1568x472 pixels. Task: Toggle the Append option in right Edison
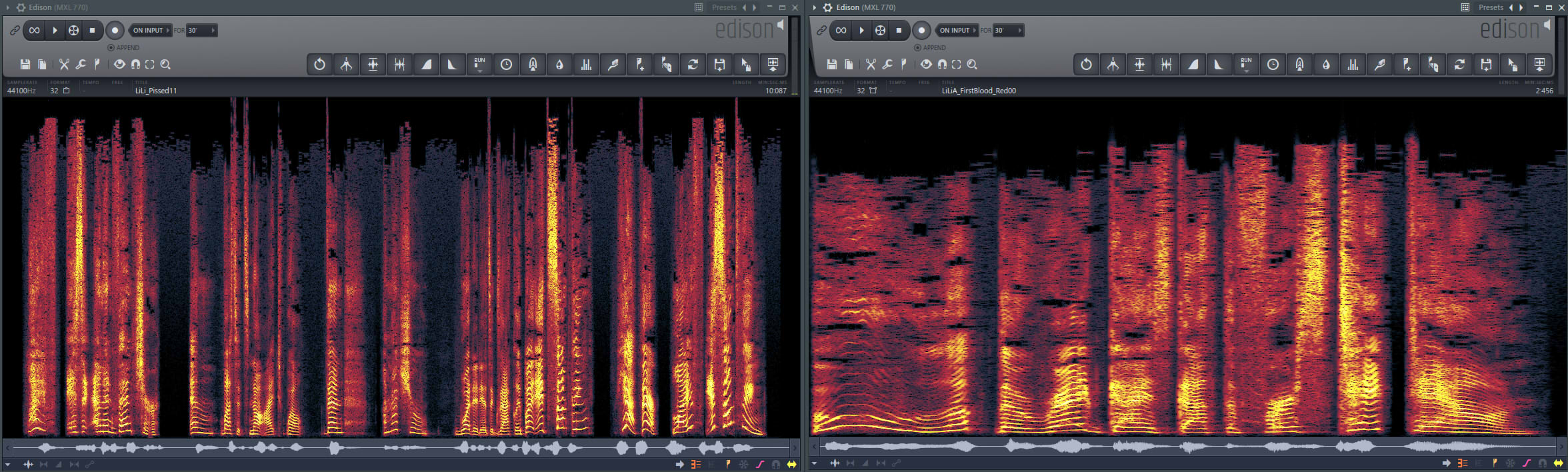pyautogui.click(x=918, y=48)
